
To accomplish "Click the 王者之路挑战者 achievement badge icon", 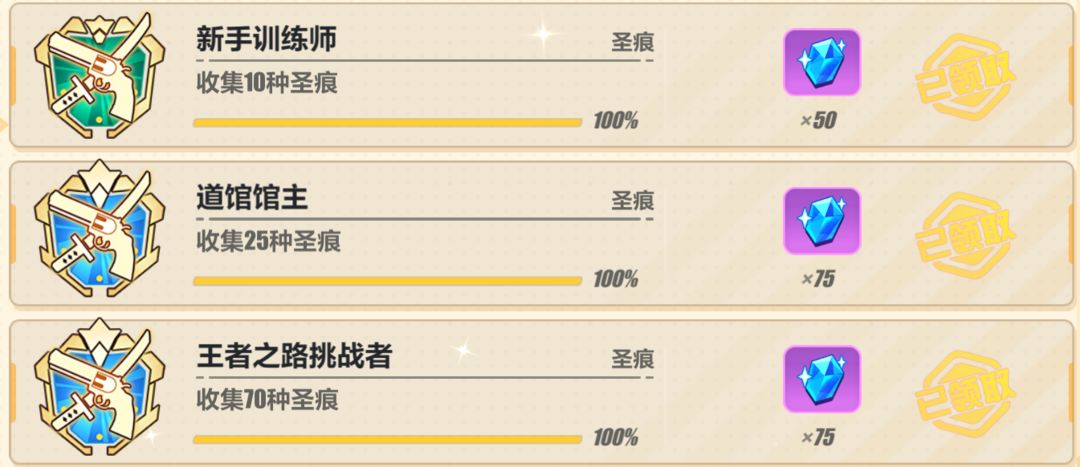I will click(x=99, y=391).
